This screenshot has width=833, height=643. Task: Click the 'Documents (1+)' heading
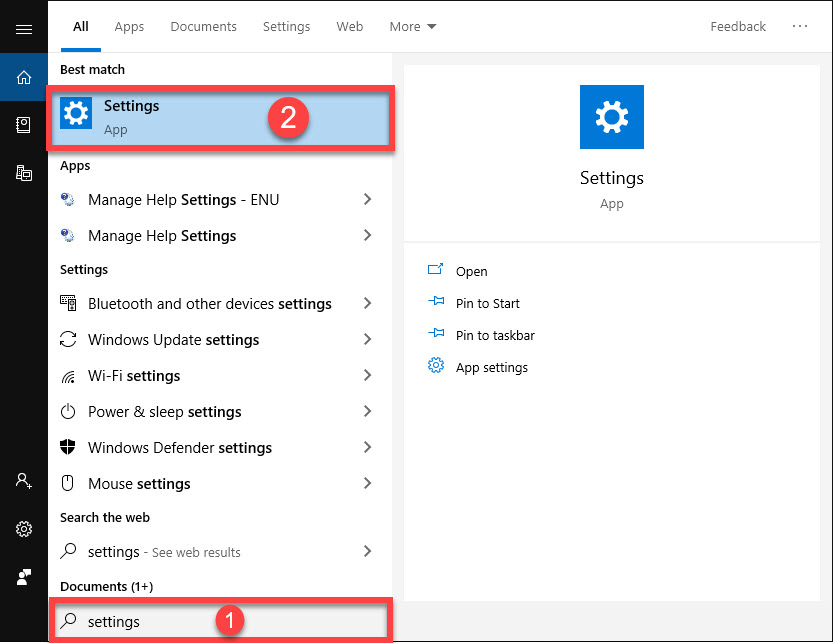click(106, 586)
